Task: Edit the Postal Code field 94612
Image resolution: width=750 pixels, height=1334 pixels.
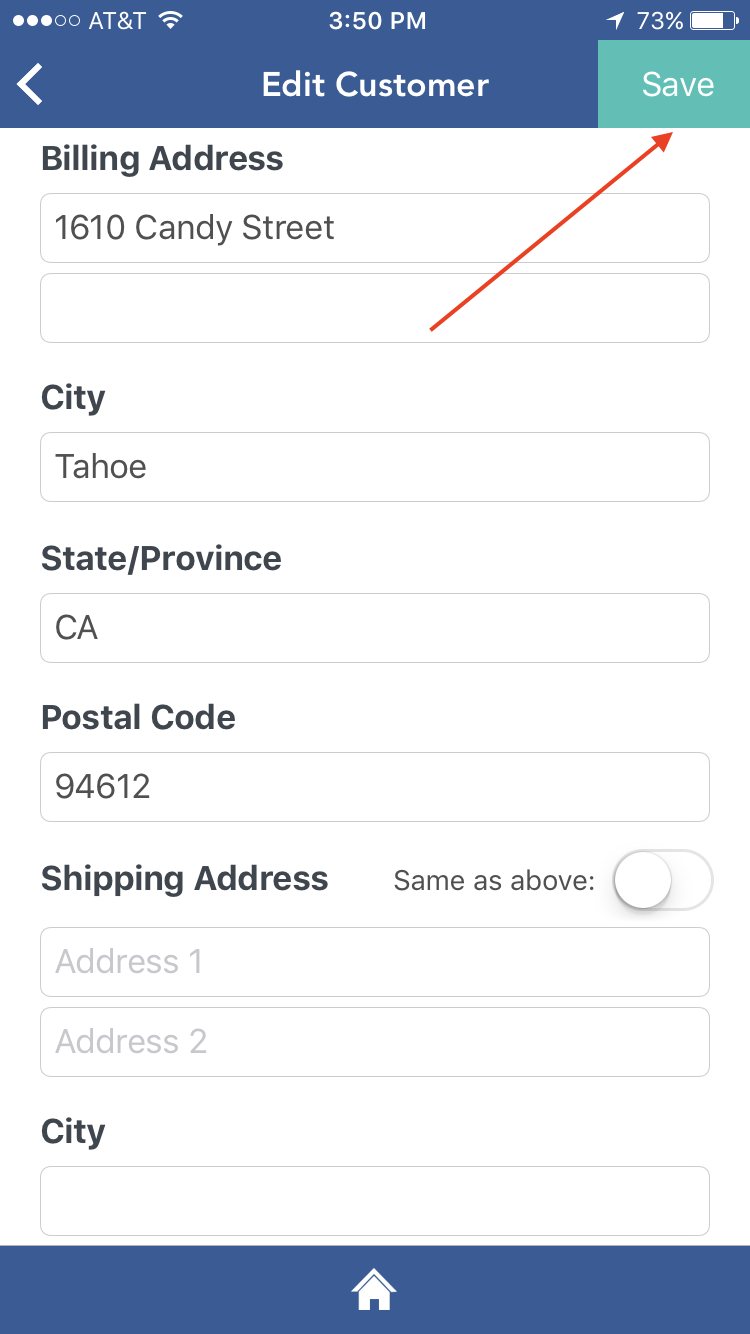Action: (x=375, y=787)
